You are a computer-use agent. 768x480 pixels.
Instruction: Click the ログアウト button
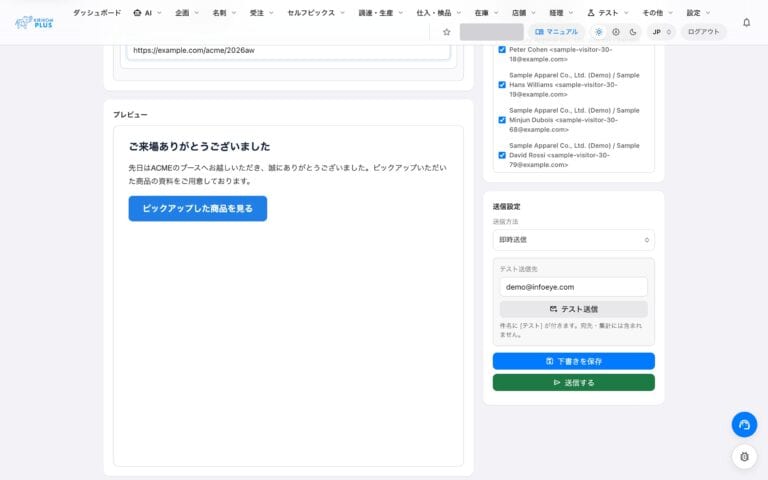[x=703, y=32]
